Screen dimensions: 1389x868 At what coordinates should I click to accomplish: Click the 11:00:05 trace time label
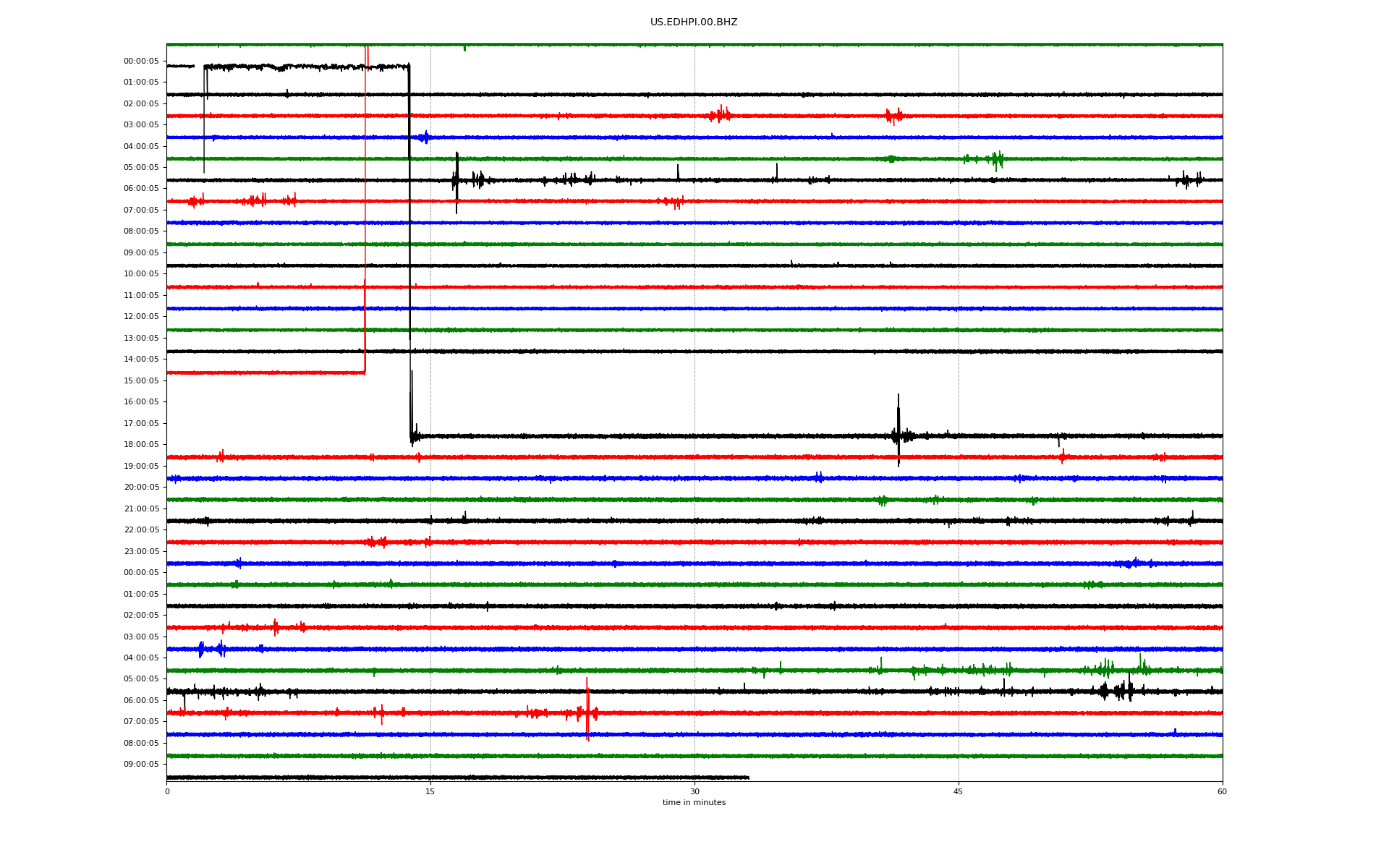[x=141, y=296]
